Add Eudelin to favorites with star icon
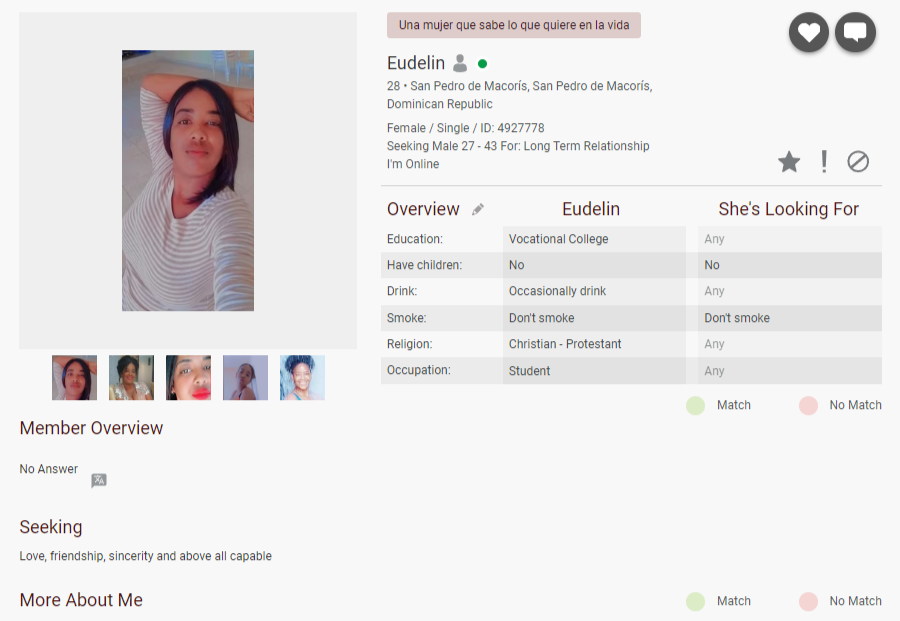900x621 pixels. coord(789,162)
